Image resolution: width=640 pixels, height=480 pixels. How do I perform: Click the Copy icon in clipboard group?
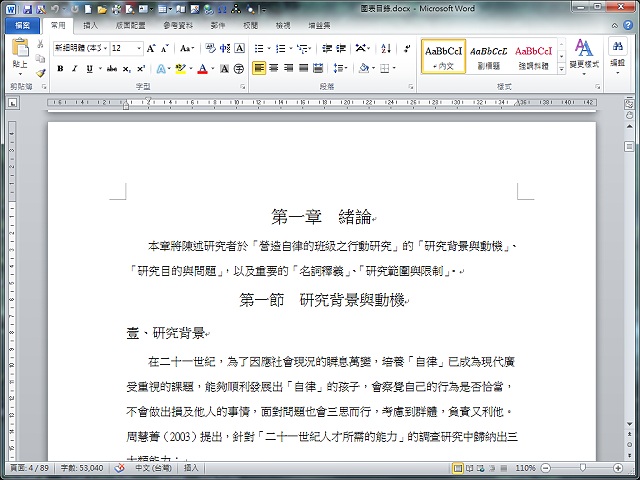tap(40, 58)
